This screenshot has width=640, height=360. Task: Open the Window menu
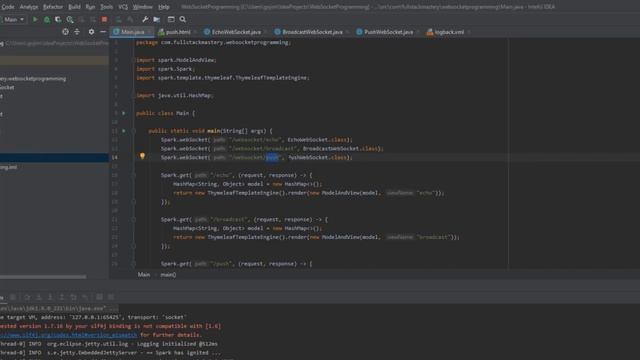pyautogui.click(x=142, y=7)
